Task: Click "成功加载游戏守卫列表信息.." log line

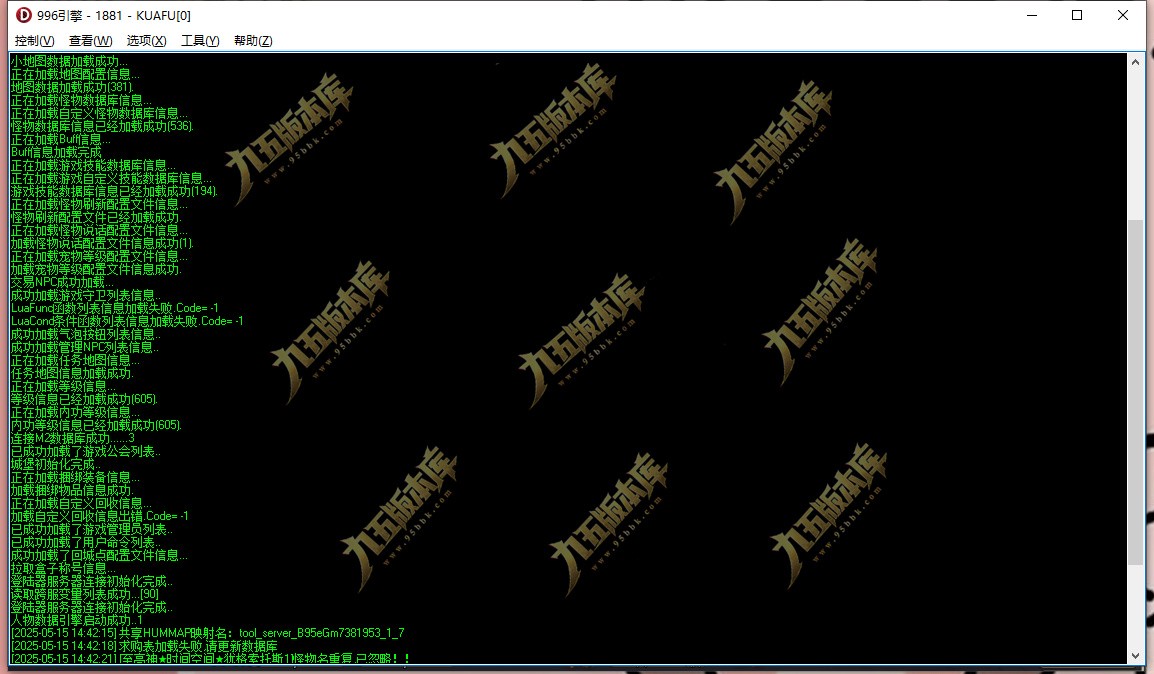Action: point(85,295)
